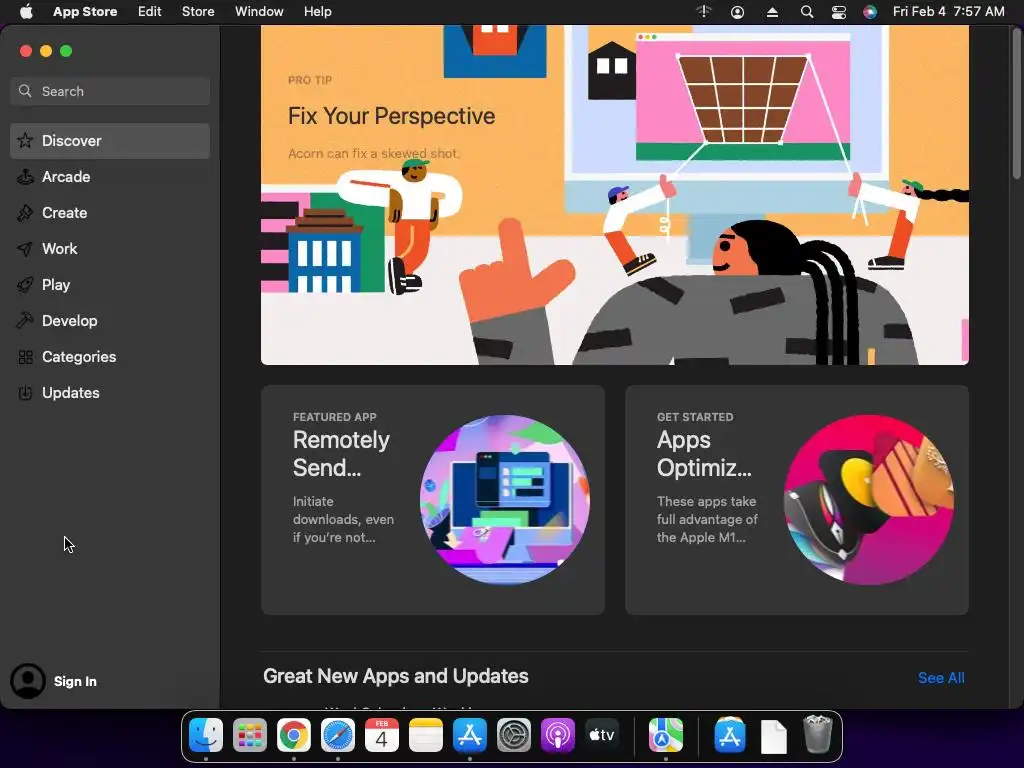The width and height of the screenshot is (1024, 768).
Task: Click the PRO TIP label
Action: pos(310,80)
